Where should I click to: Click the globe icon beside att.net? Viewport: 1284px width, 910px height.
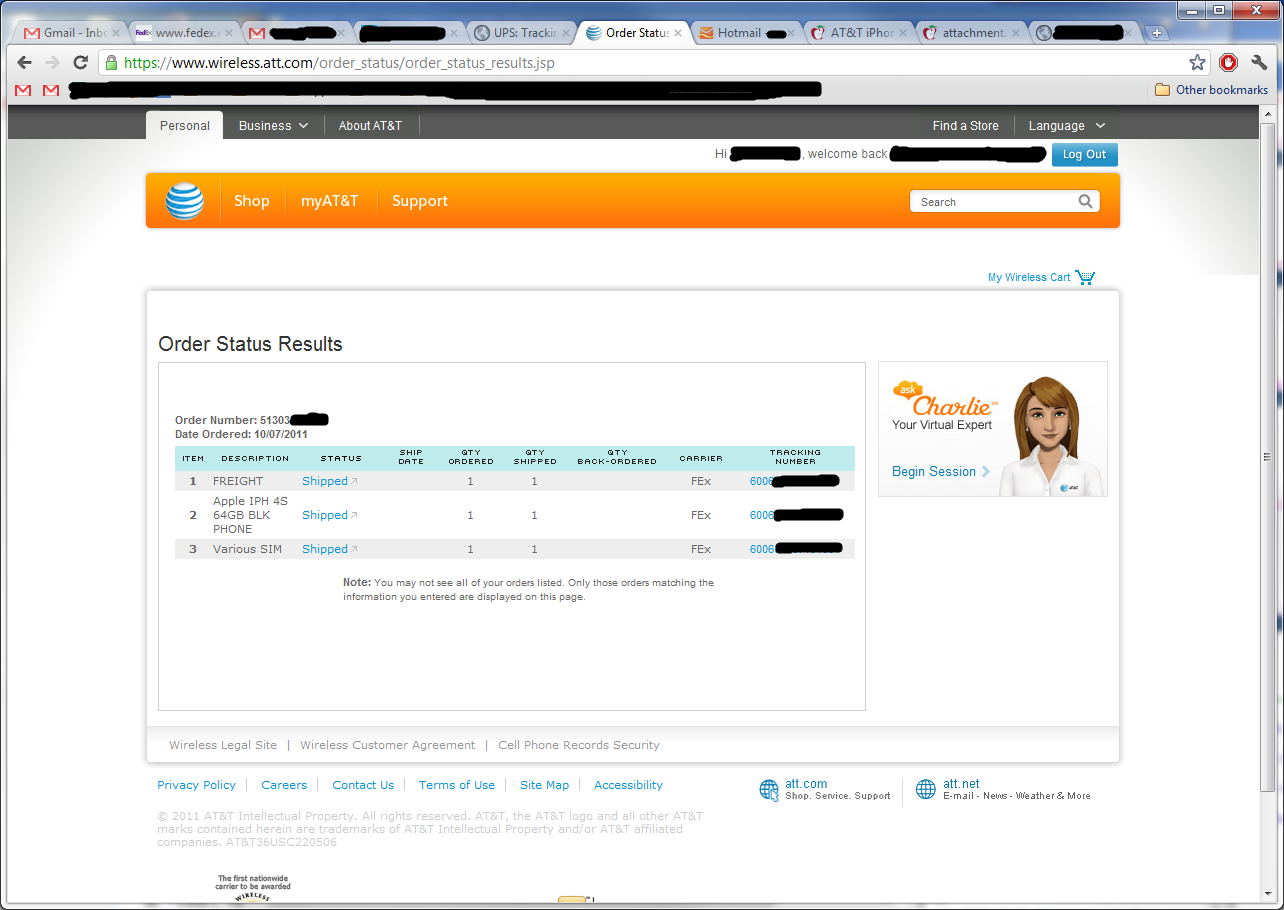(926, 790)
